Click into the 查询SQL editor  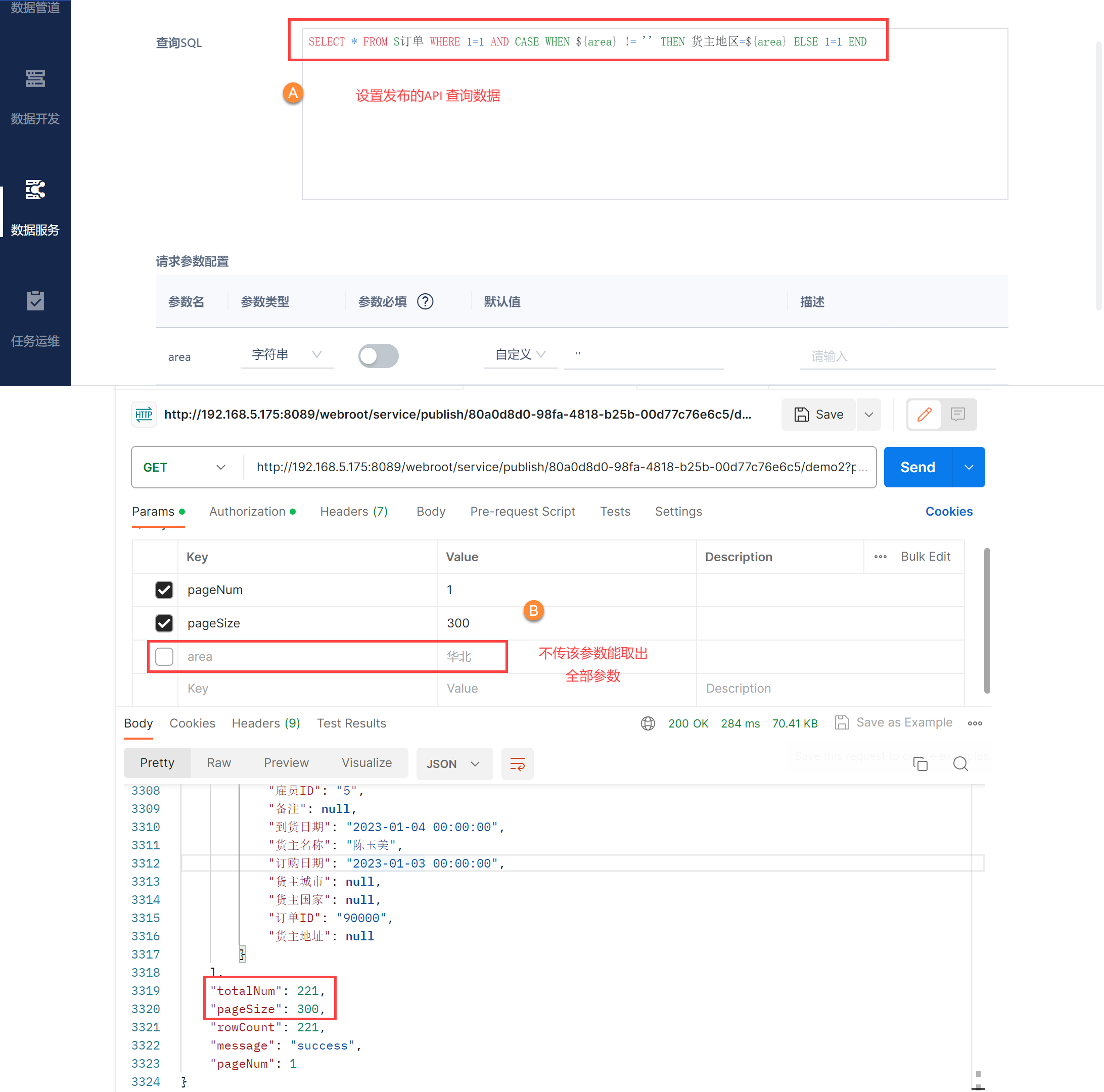[x=654, y=114]
